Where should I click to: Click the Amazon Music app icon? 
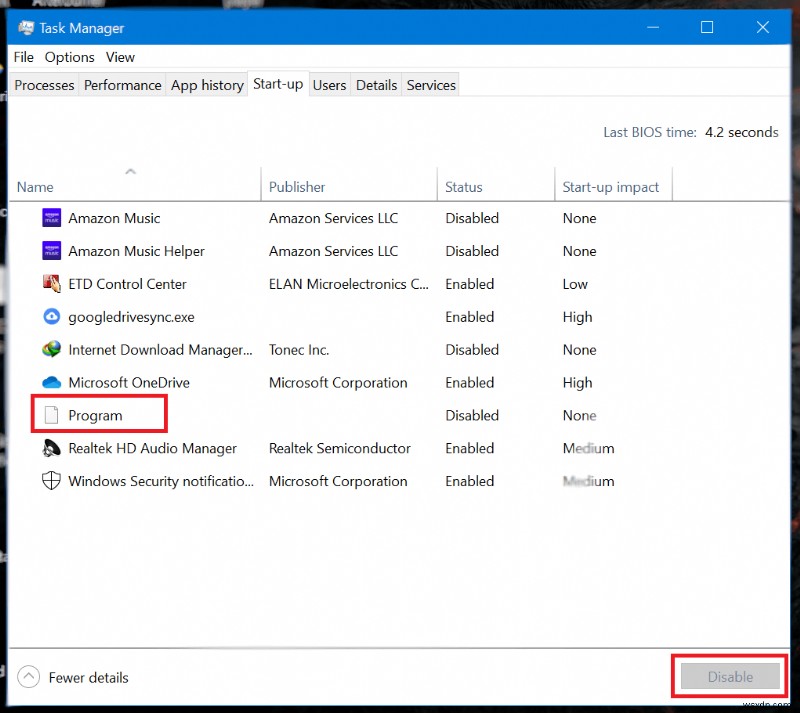click(x=51, y=218)
